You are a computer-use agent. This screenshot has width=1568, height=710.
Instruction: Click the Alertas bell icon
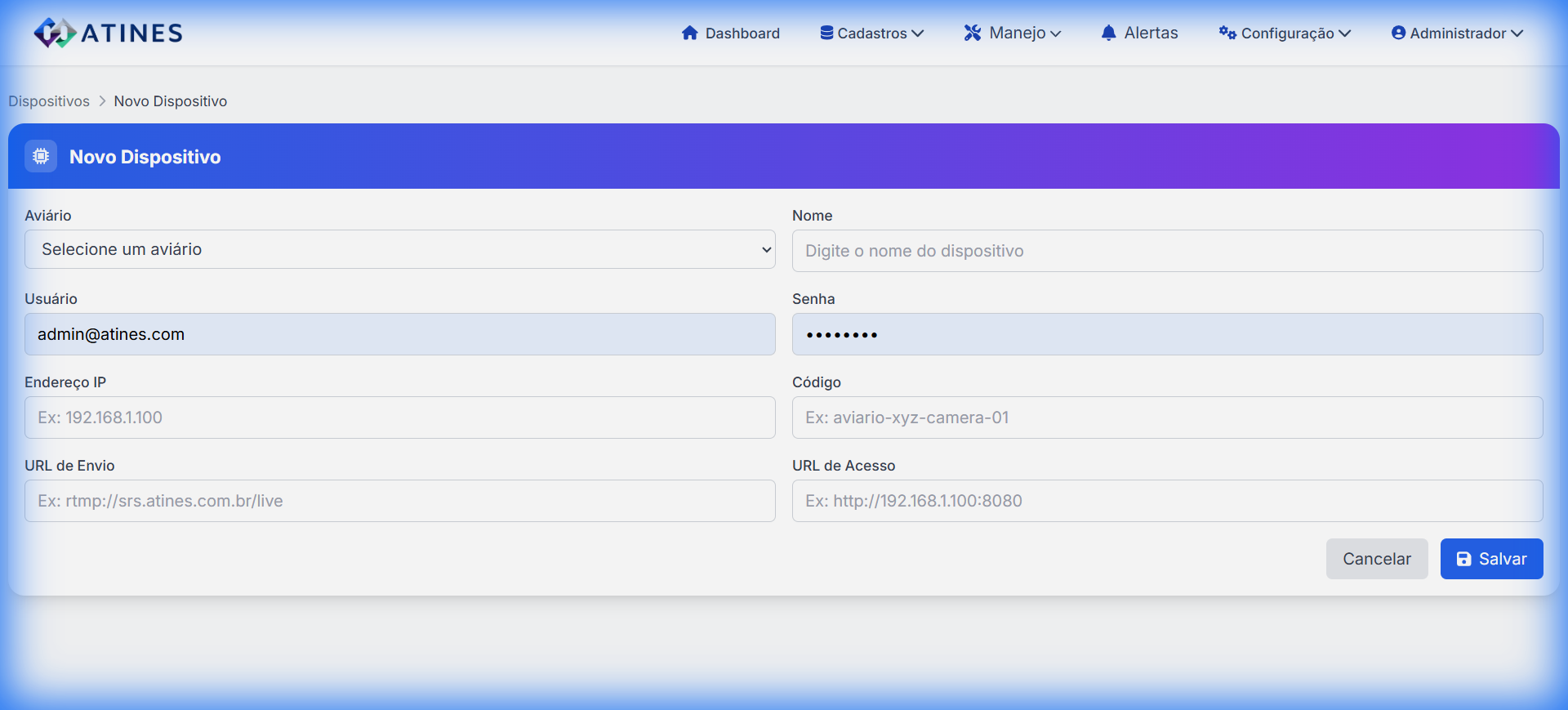(1108, 33)
